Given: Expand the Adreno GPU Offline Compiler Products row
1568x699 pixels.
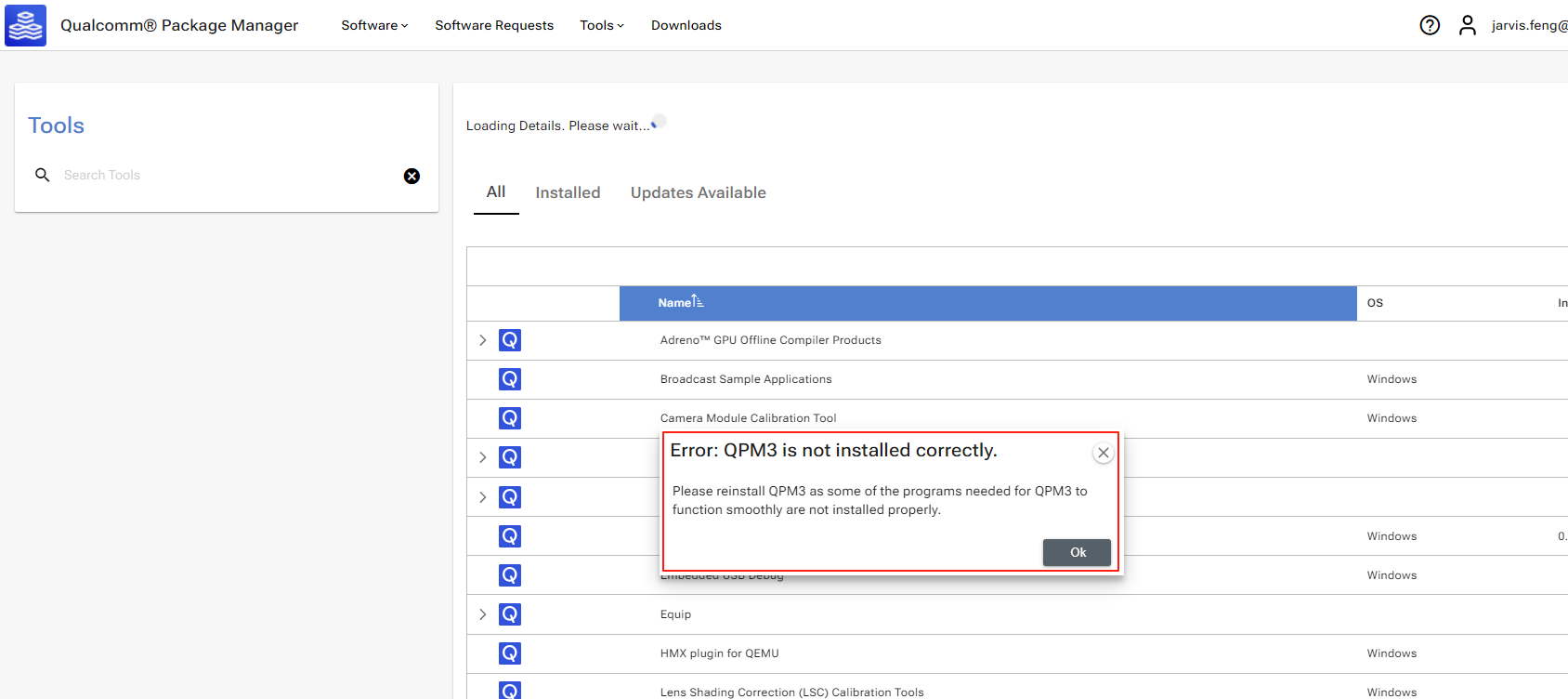Looking at the screenshot, I should (482, 340).
